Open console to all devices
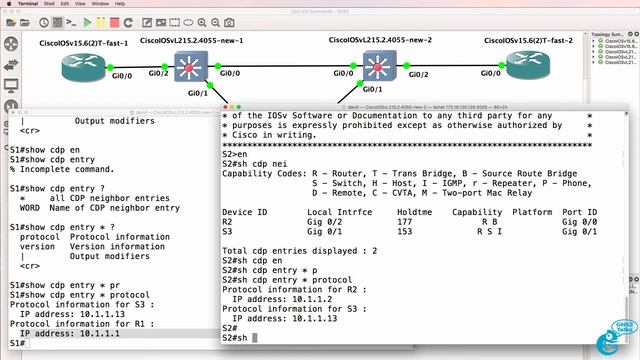The width and height of the screenshot is (640, 360). coord(71,22)
